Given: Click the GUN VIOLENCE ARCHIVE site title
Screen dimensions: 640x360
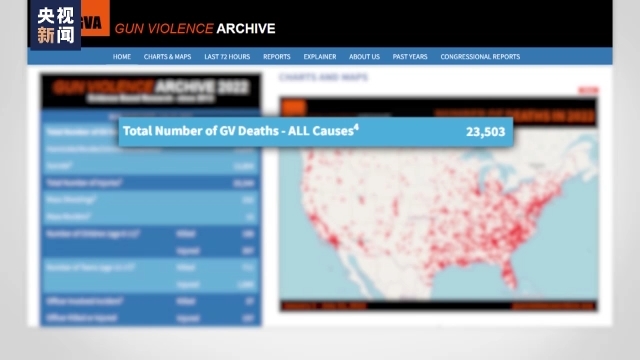Looking at the screenshot, I should (195, 29).
